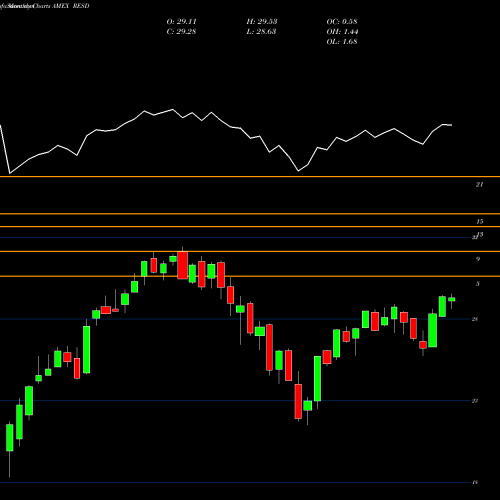Click the orange level label "9"
The height and width of the screenshot is (500, 500).
(478, 259)
